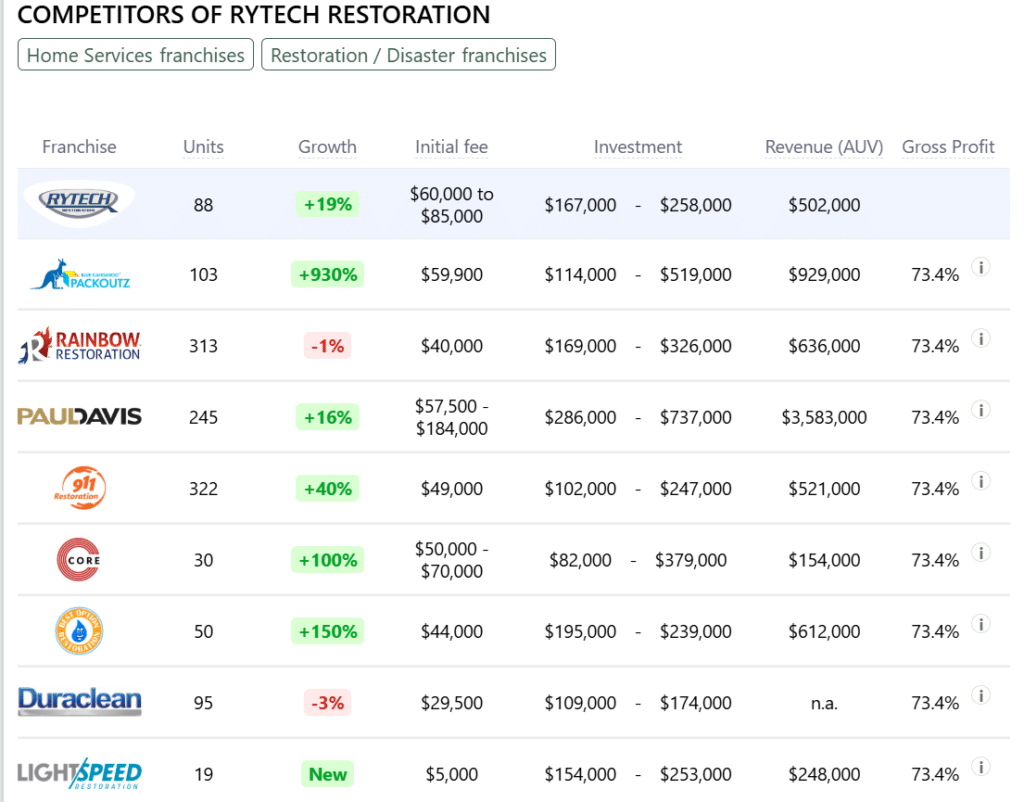1024x802 pixels.
Task: Click the New growth badge
Action: pos(327,774)
